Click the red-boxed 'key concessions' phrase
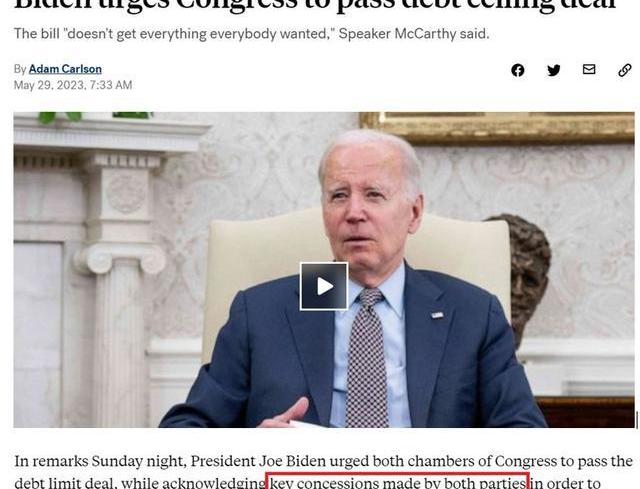 pos(398,482)
